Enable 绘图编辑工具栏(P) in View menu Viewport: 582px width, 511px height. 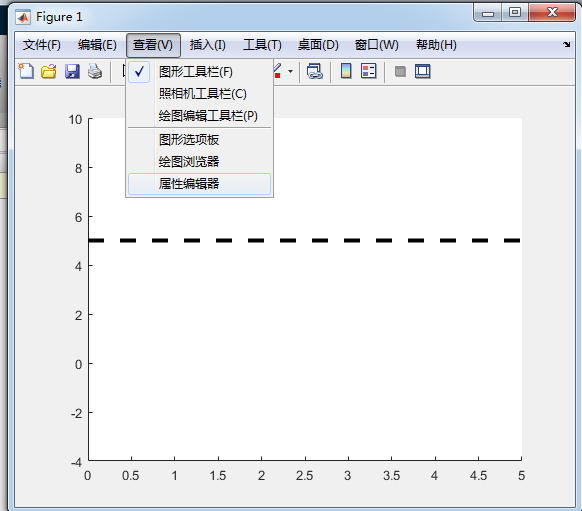pyautogui.click(x=200, y=116)
